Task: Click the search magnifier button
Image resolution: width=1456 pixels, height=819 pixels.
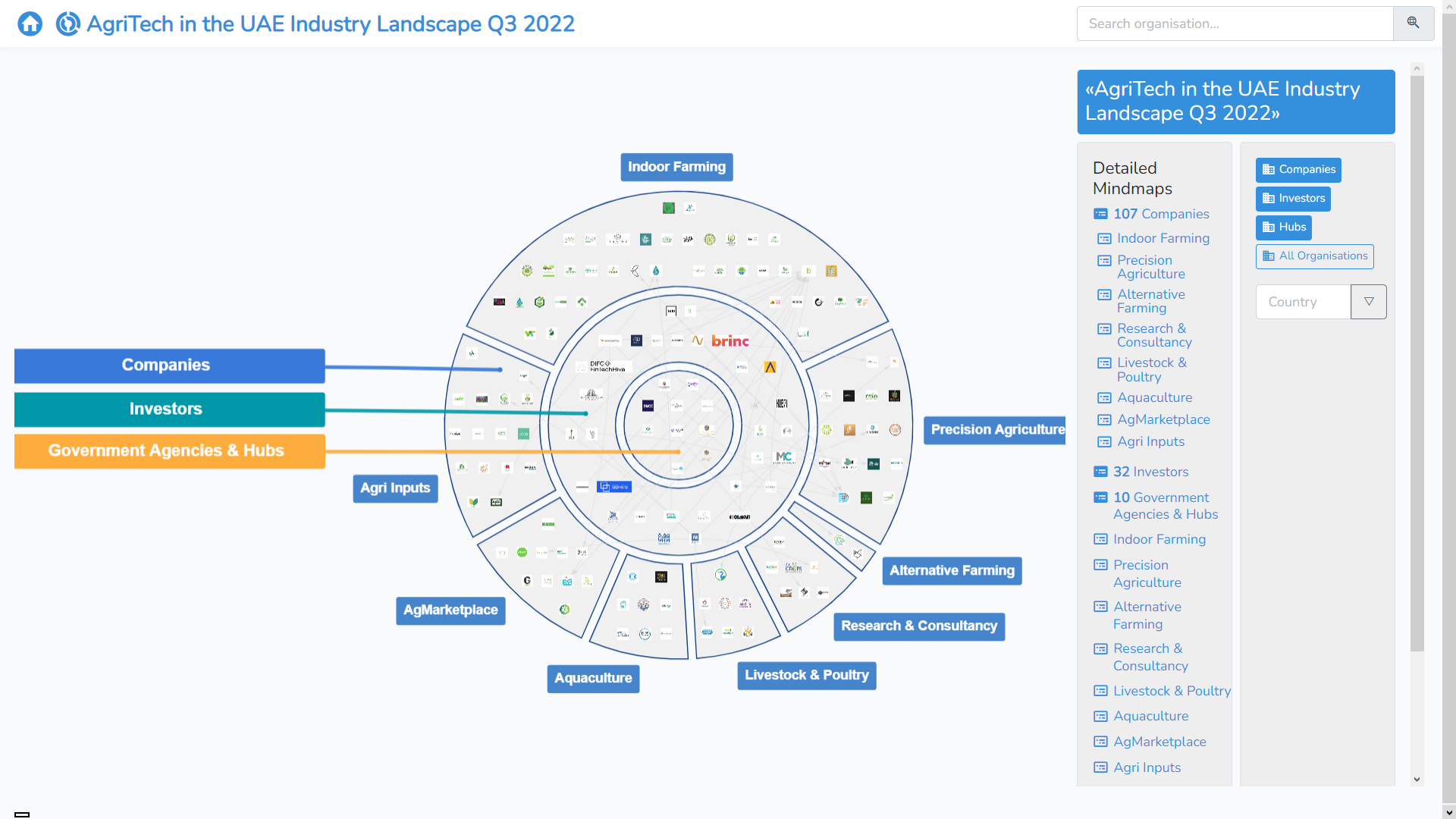Action: pyautogui.click(x=1413, y=24)
